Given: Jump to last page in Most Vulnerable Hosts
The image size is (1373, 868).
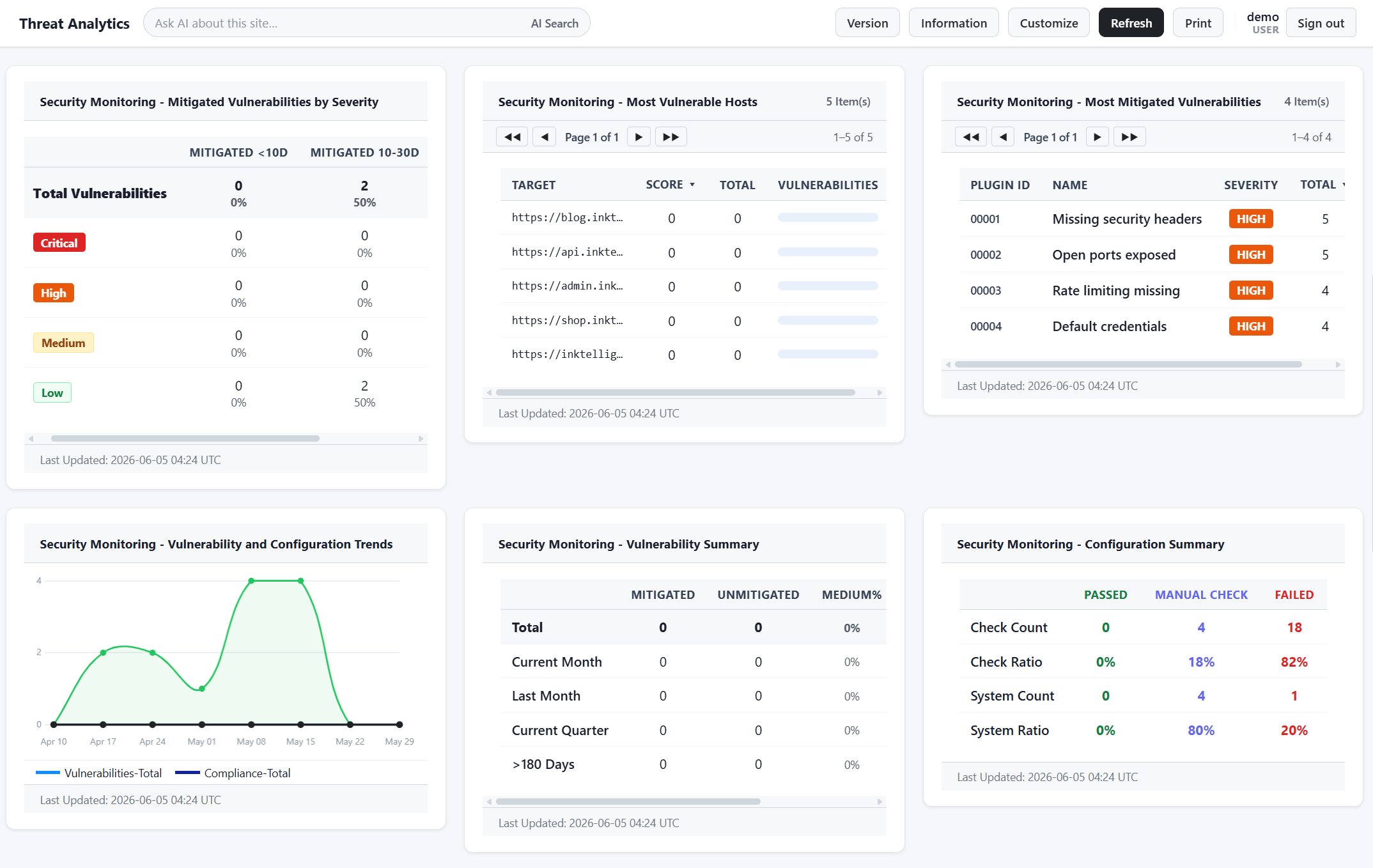Looking at the screenshot, I should (671, 137).
